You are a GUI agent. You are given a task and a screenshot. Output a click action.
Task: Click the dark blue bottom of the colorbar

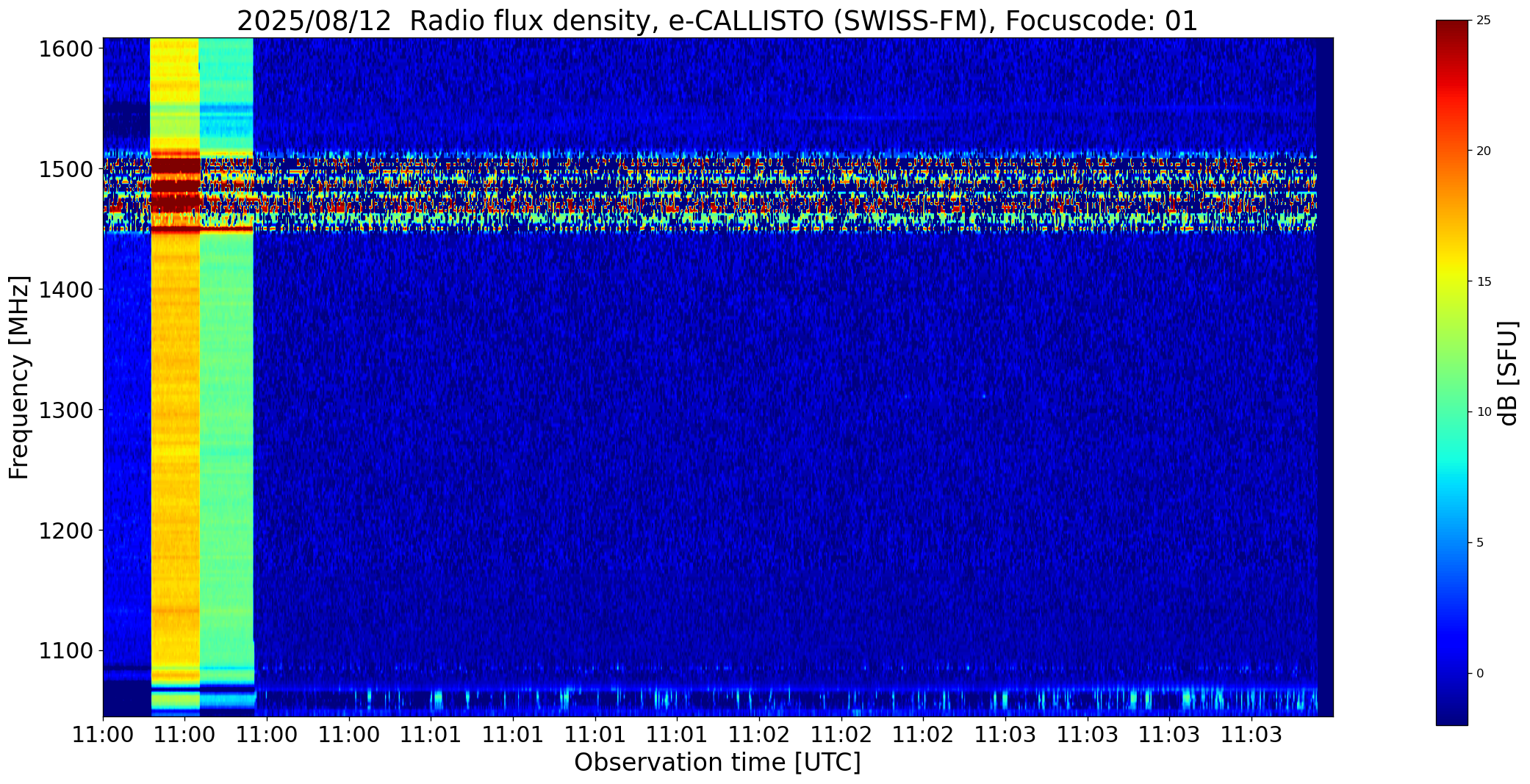point(1452,713)
